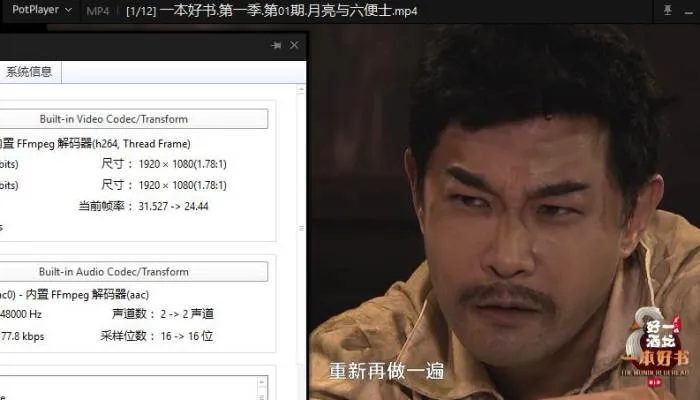Screen dimensions: 700x400
Task: Close the playback info panel
Action: point(294,45)
